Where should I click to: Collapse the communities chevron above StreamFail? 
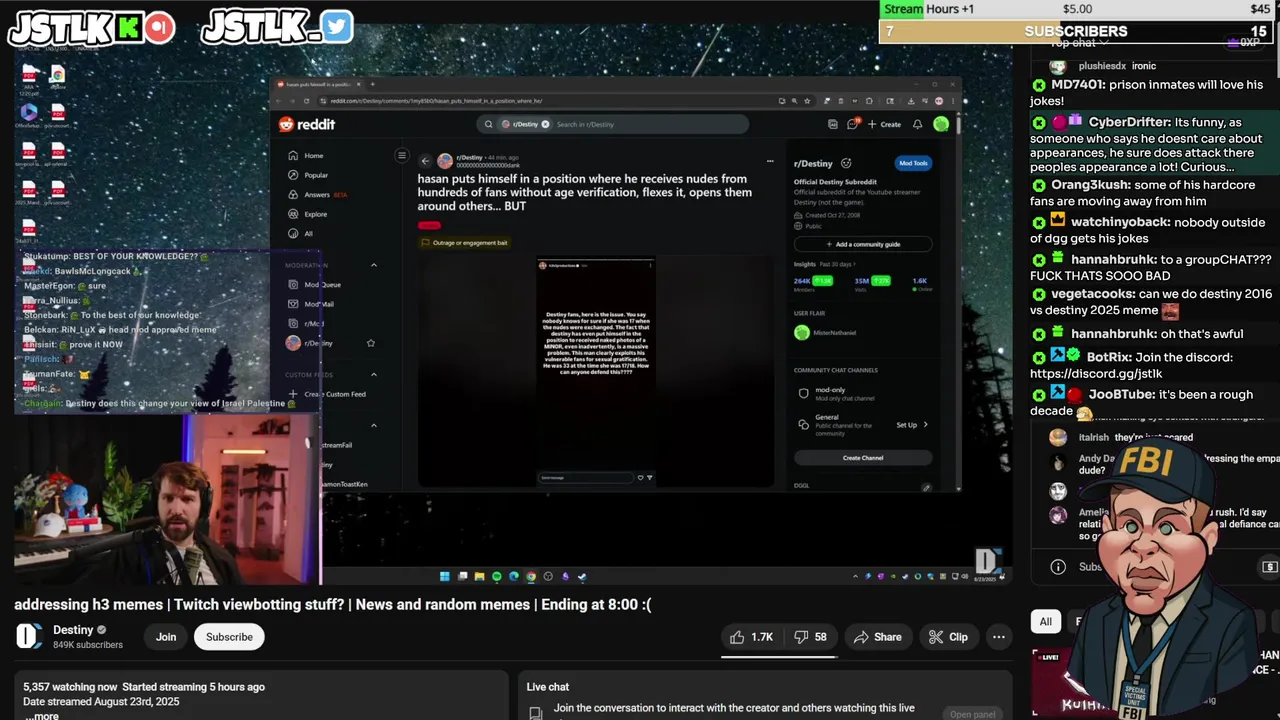[374, 425]
